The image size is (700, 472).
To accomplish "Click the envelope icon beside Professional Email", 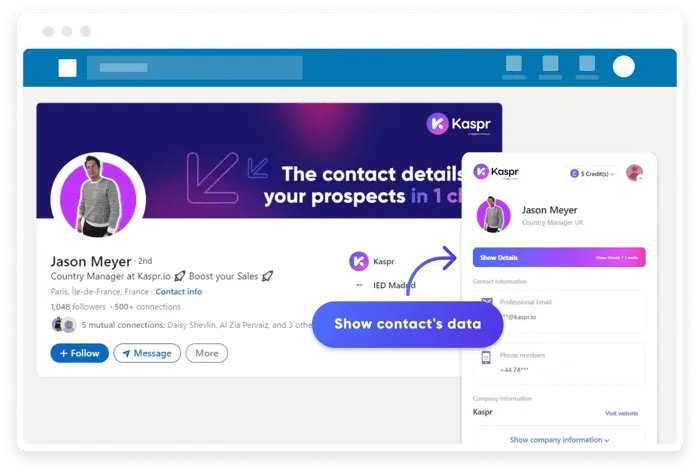I will pos(486,304).
